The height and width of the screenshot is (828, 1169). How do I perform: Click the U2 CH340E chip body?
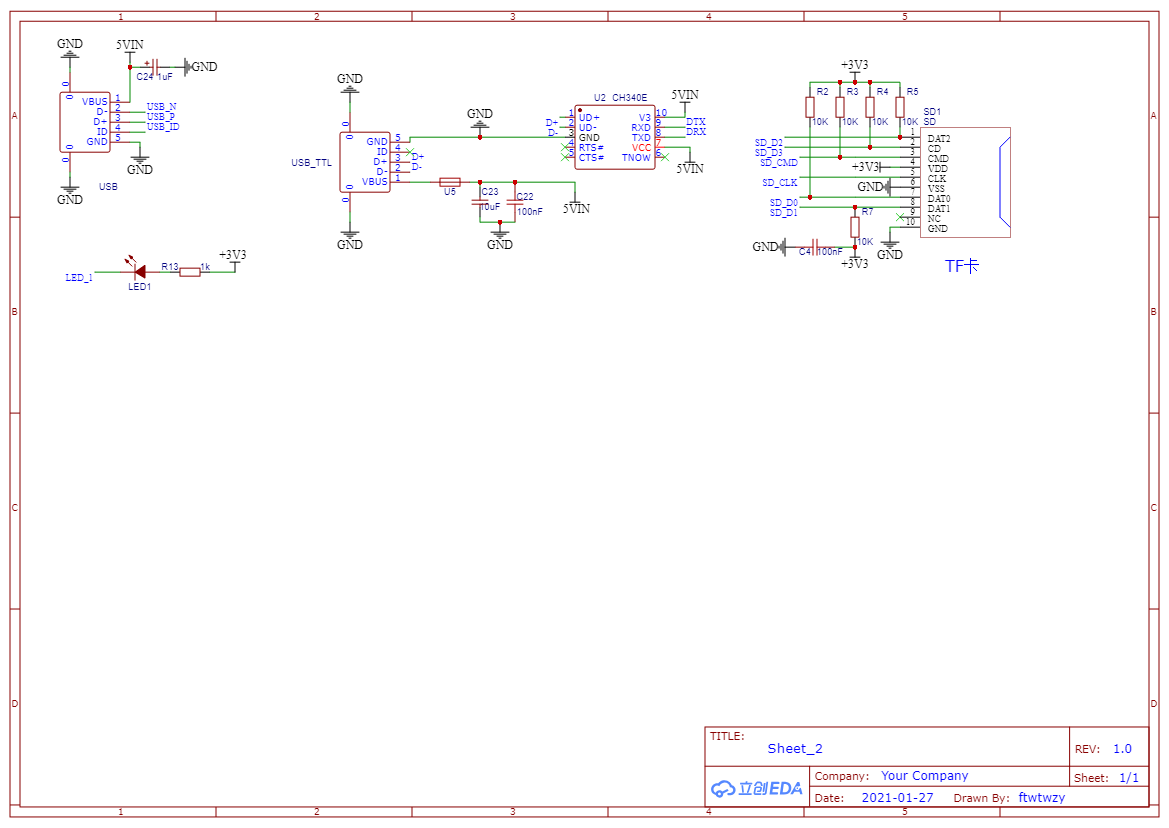click(615, 137)
